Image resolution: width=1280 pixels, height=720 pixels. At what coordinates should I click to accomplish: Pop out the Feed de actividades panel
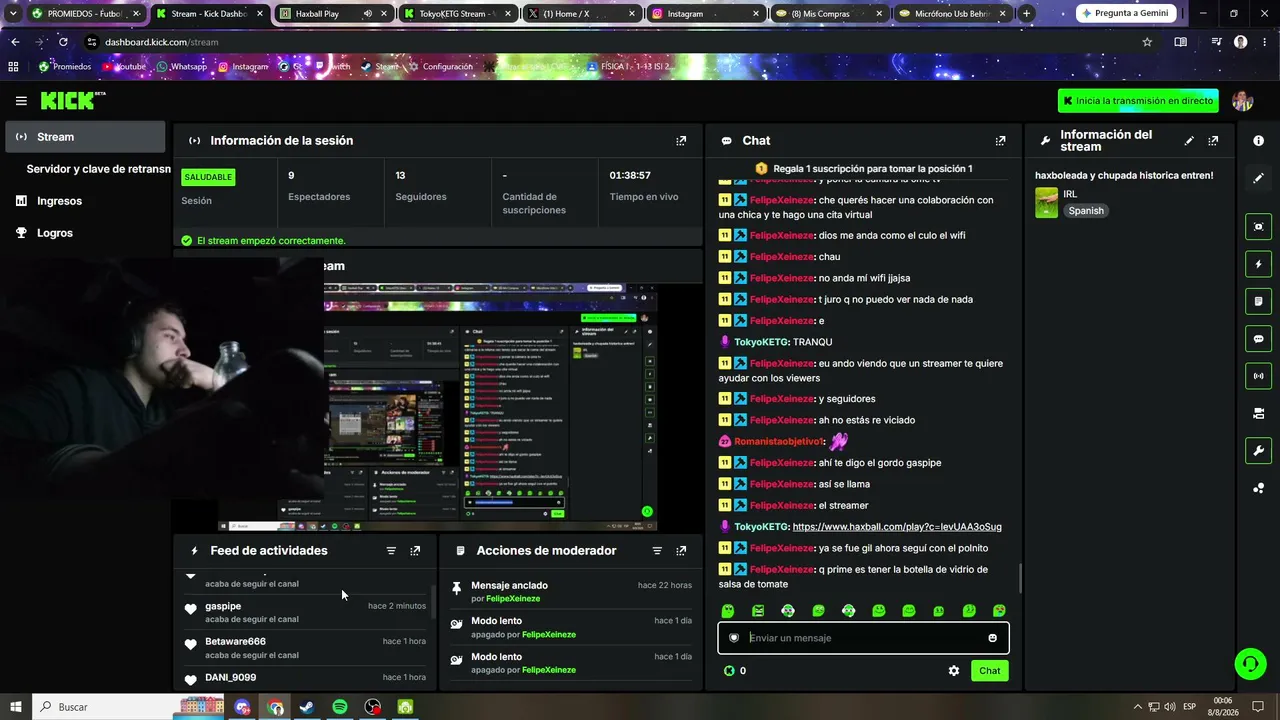(x=415, y=551)
